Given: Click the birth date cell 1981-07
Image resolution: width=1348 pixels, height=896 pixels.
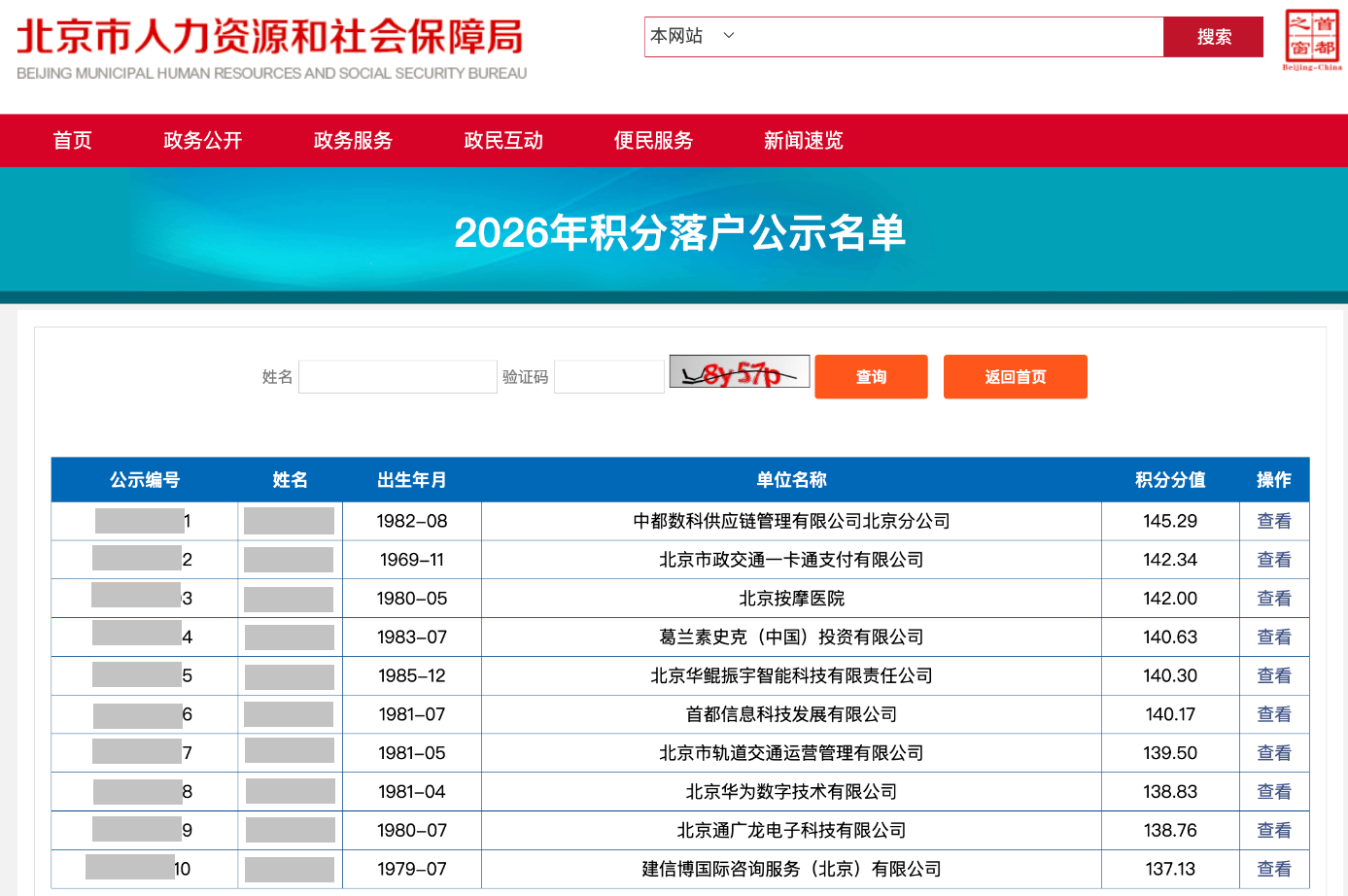Looking at the screenshot, I should (412, 714).
